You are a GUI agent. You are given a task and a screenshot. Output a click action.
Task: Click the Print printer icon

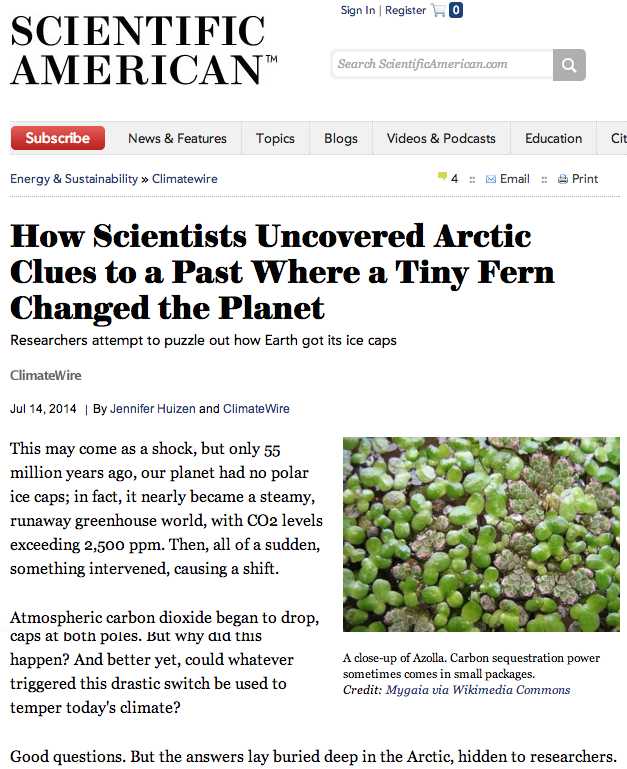point(562,179)
